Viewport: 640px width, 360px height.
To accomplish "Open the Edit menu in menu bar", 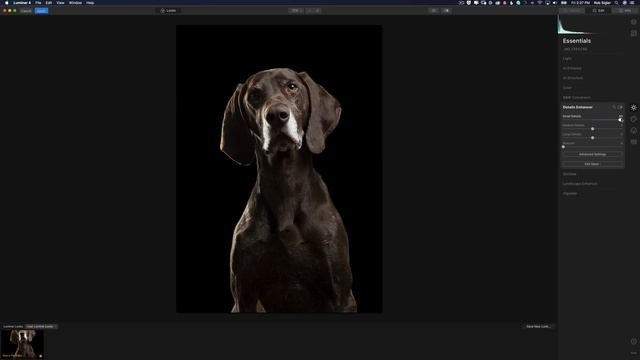I will (x=49, y=3).
